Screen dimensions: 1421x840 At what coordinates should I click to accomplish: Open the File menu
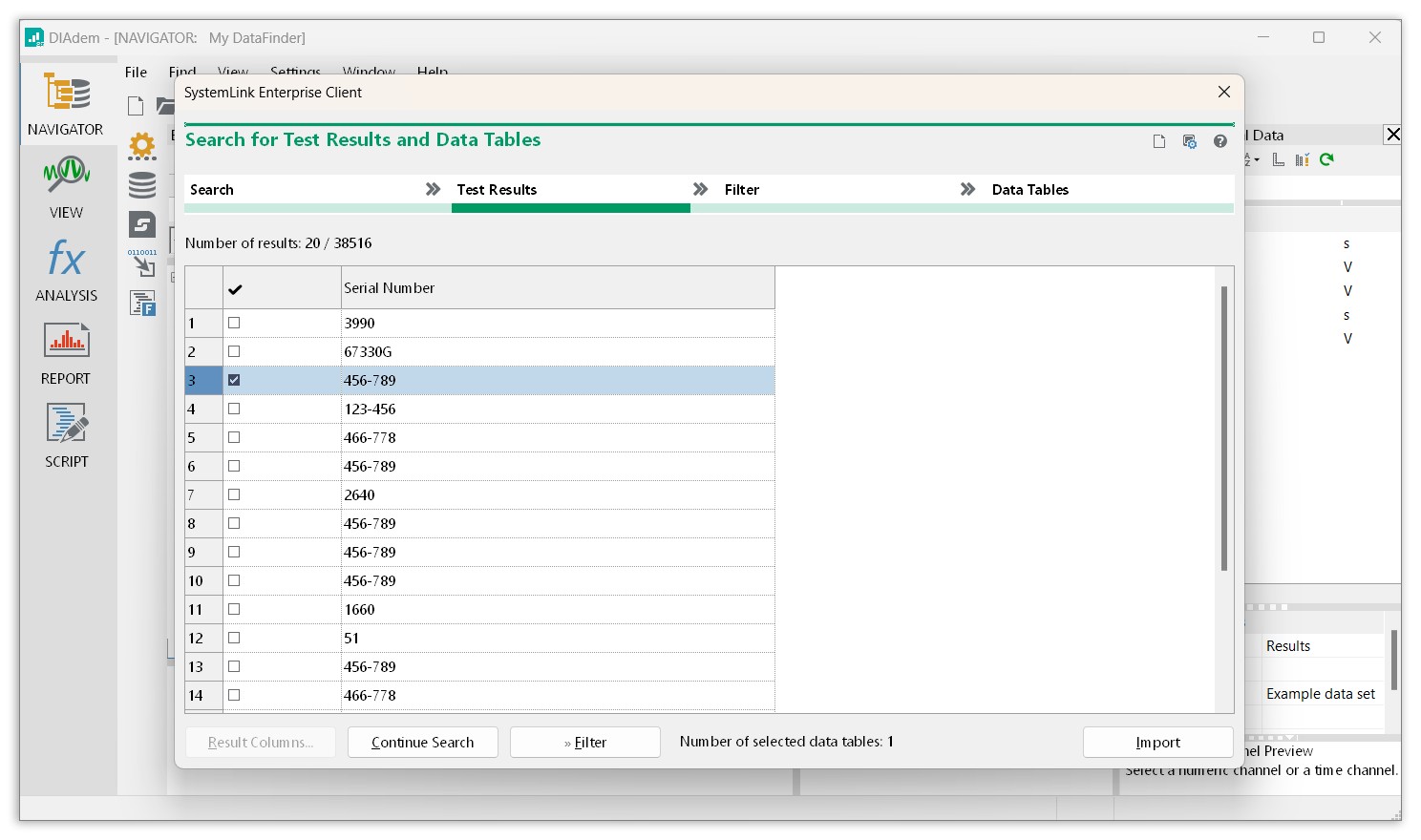pos(136,73)
